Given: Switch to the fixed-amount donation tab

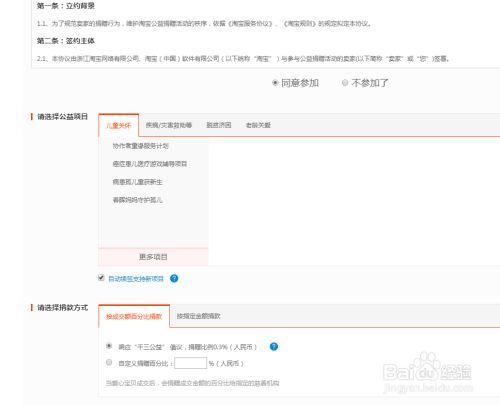Looking at the screenshot, I should pyautogui.click(x=198, y=316).
